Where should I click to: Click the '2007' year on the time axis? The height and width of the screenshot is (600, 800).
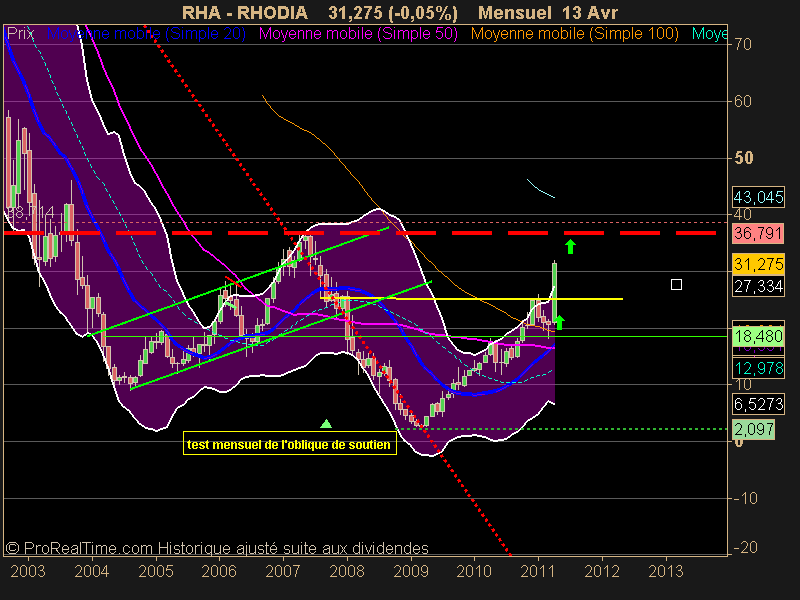click(283, 571)
